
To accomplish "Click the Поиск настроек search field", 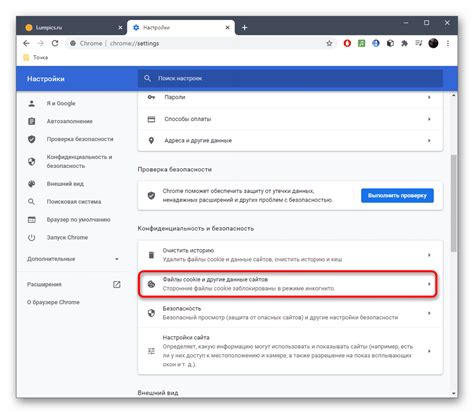I will click(290, 78).
